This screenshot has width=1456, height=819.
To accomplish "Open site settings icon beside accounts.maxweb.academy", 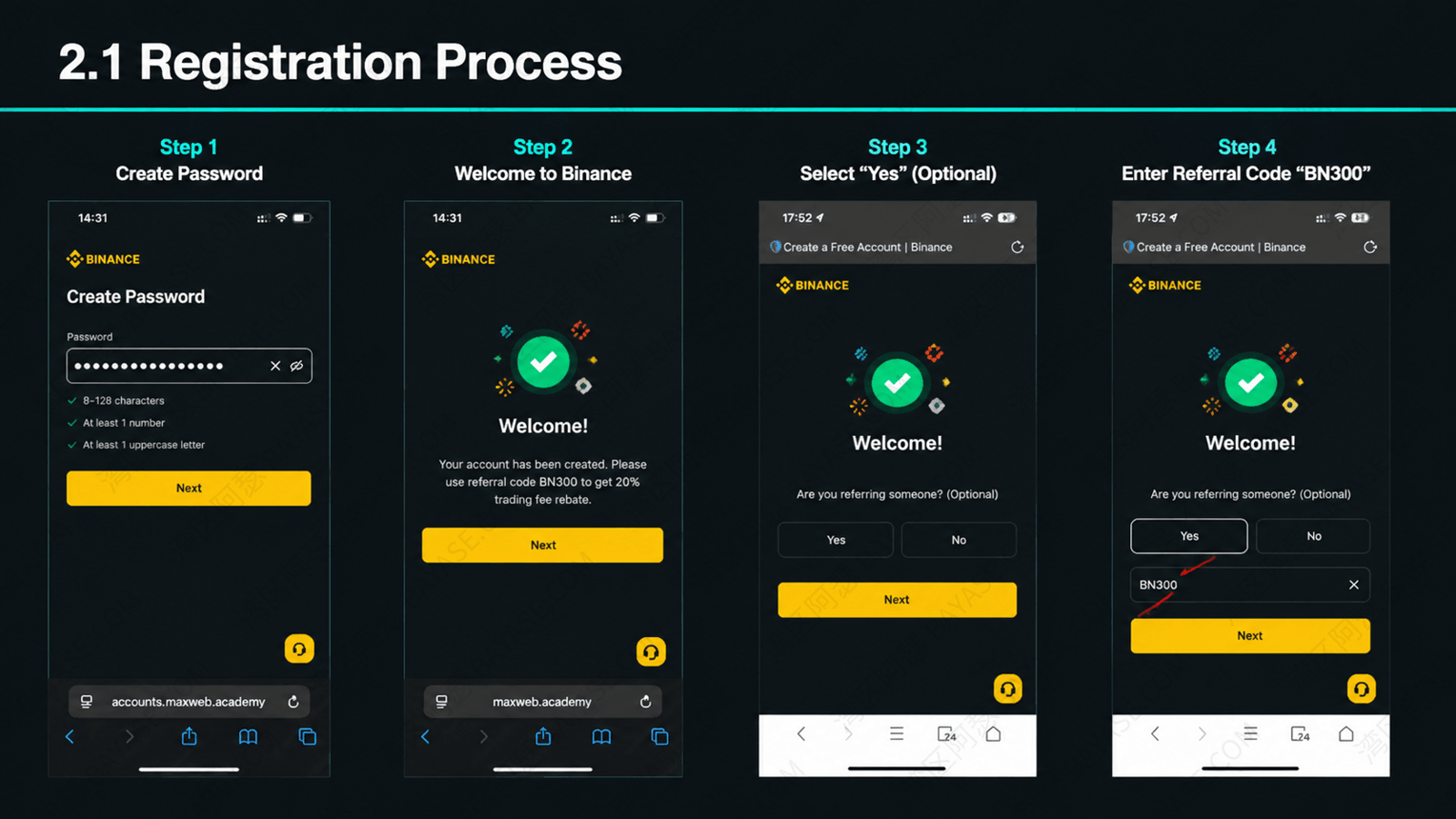I will coord(86,702).
